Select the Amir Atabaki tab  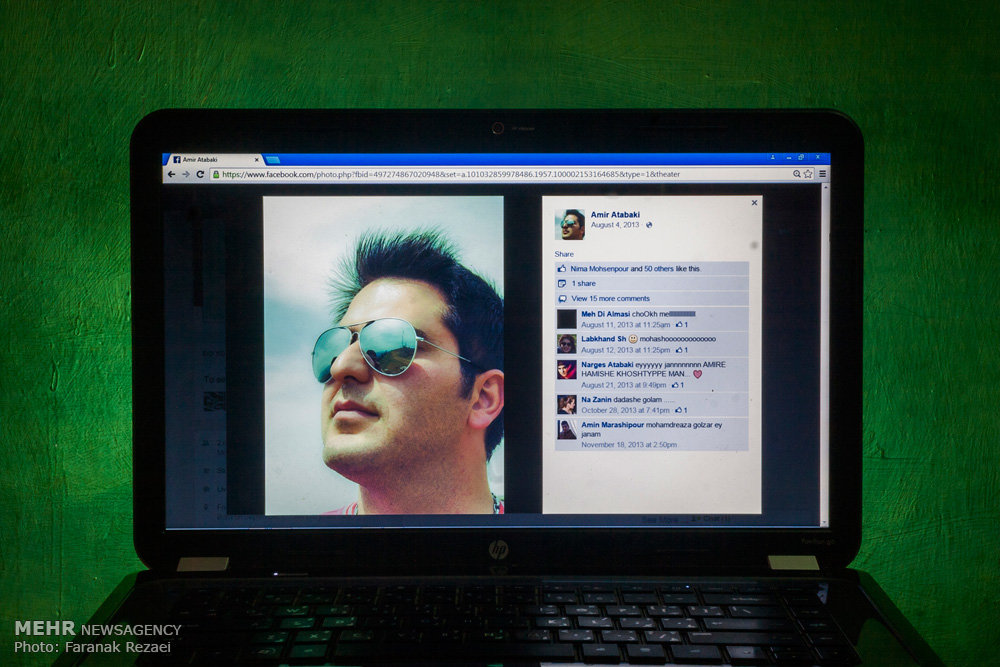click(x=214, y=159)
